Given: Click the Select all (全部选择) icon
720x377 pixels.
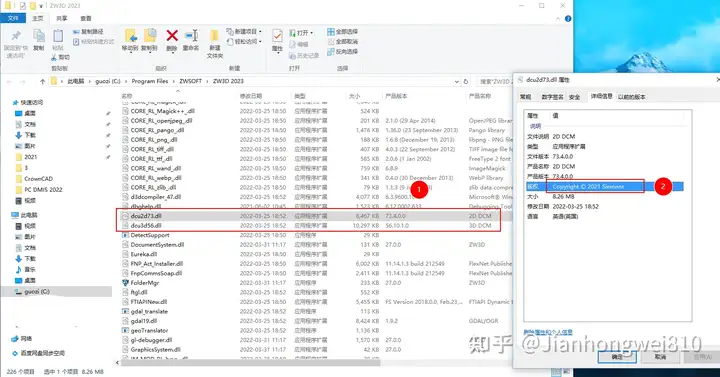Looking at the screenshot, I should (x=331, y=32).
